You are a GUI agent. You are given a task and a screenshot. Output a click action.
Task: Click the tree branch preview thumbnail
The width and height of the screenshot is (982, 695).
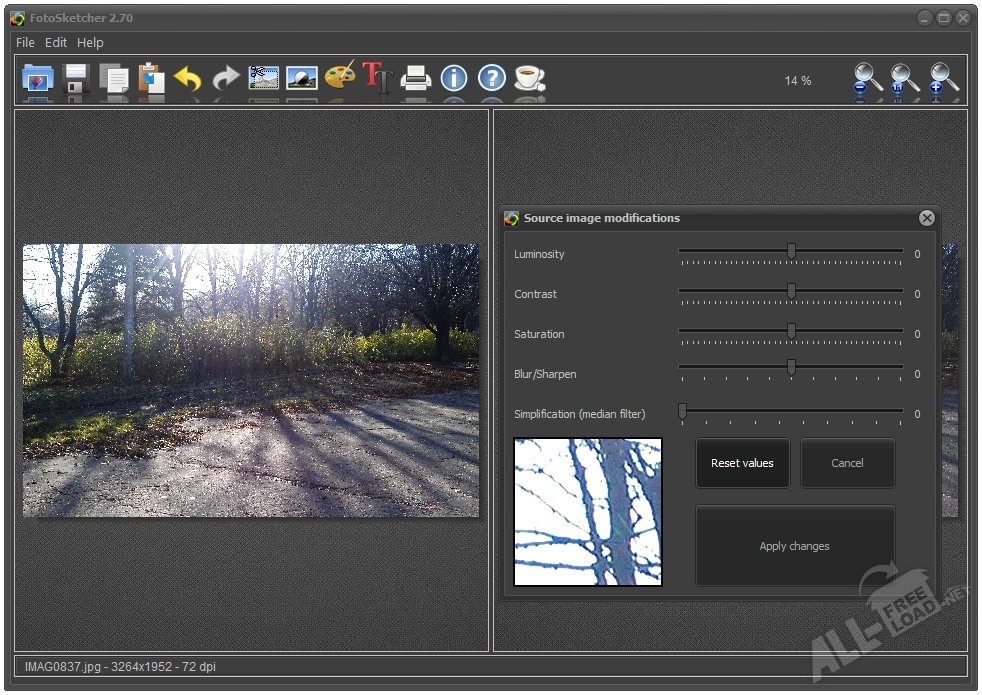588,511
